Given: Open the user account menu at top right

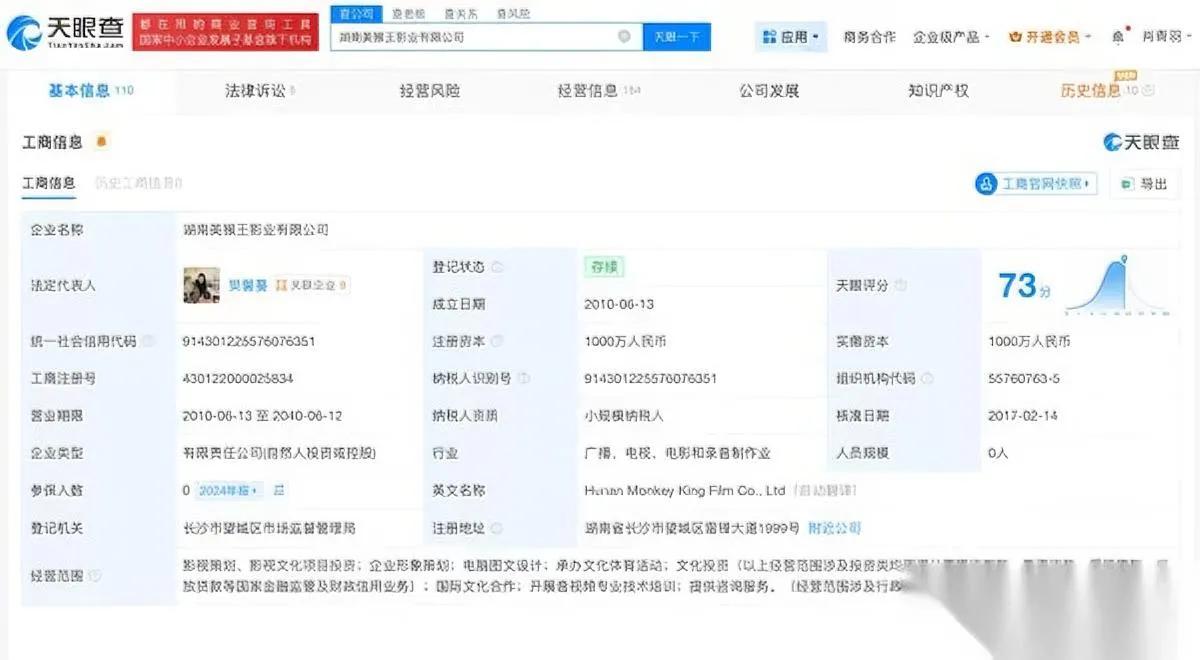Looking at the screenshot, I should coord(1166,37).
